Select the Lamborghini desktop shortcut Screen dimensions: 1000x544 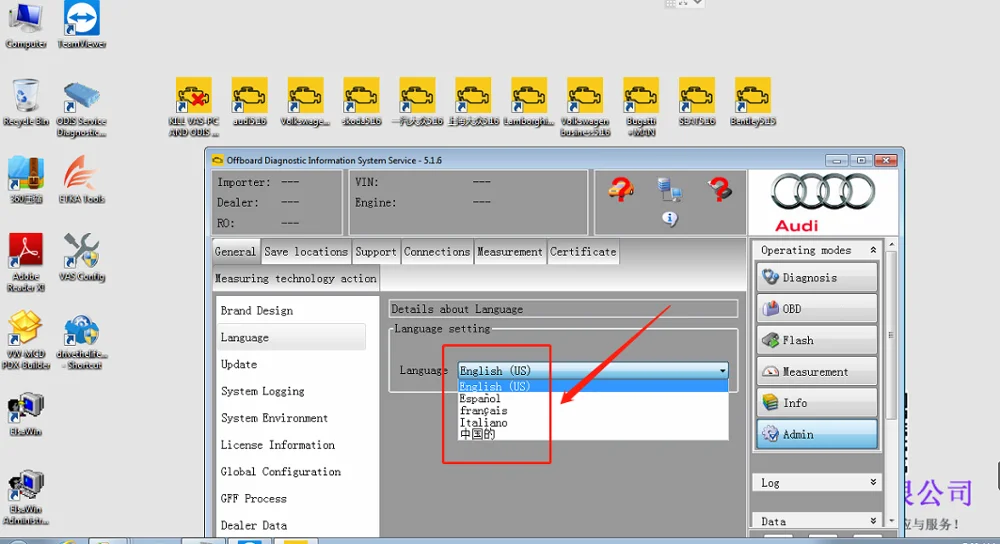point(529,102)
